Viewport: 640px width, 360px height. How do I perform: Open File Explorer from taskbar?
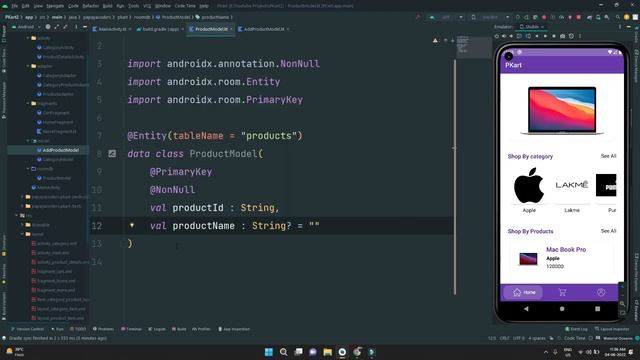pyautogui.click(x=327, y=352)
